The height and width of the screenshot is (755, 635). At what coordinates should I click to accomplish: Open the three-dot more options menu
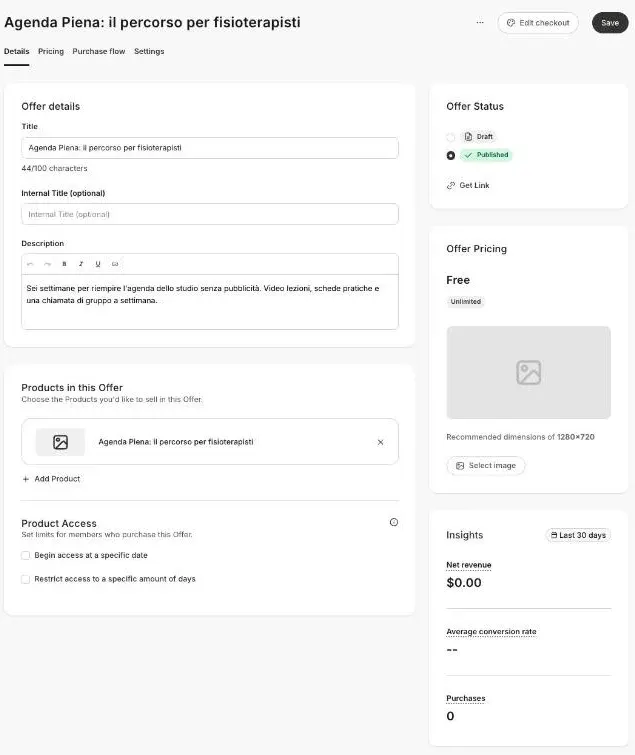(x=480, y=23)
